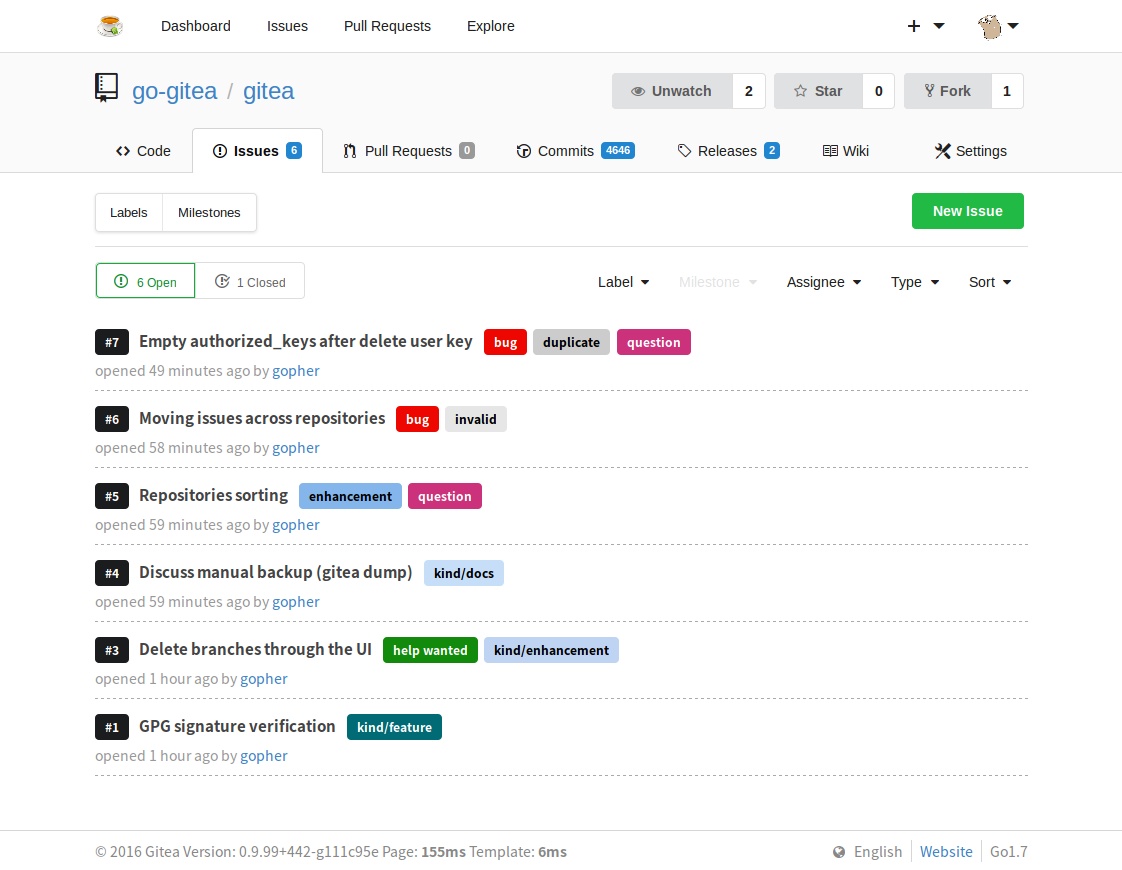1122x870 pixels.
Task: Go to the Dashboard menu item
Action: pos(195,26)
